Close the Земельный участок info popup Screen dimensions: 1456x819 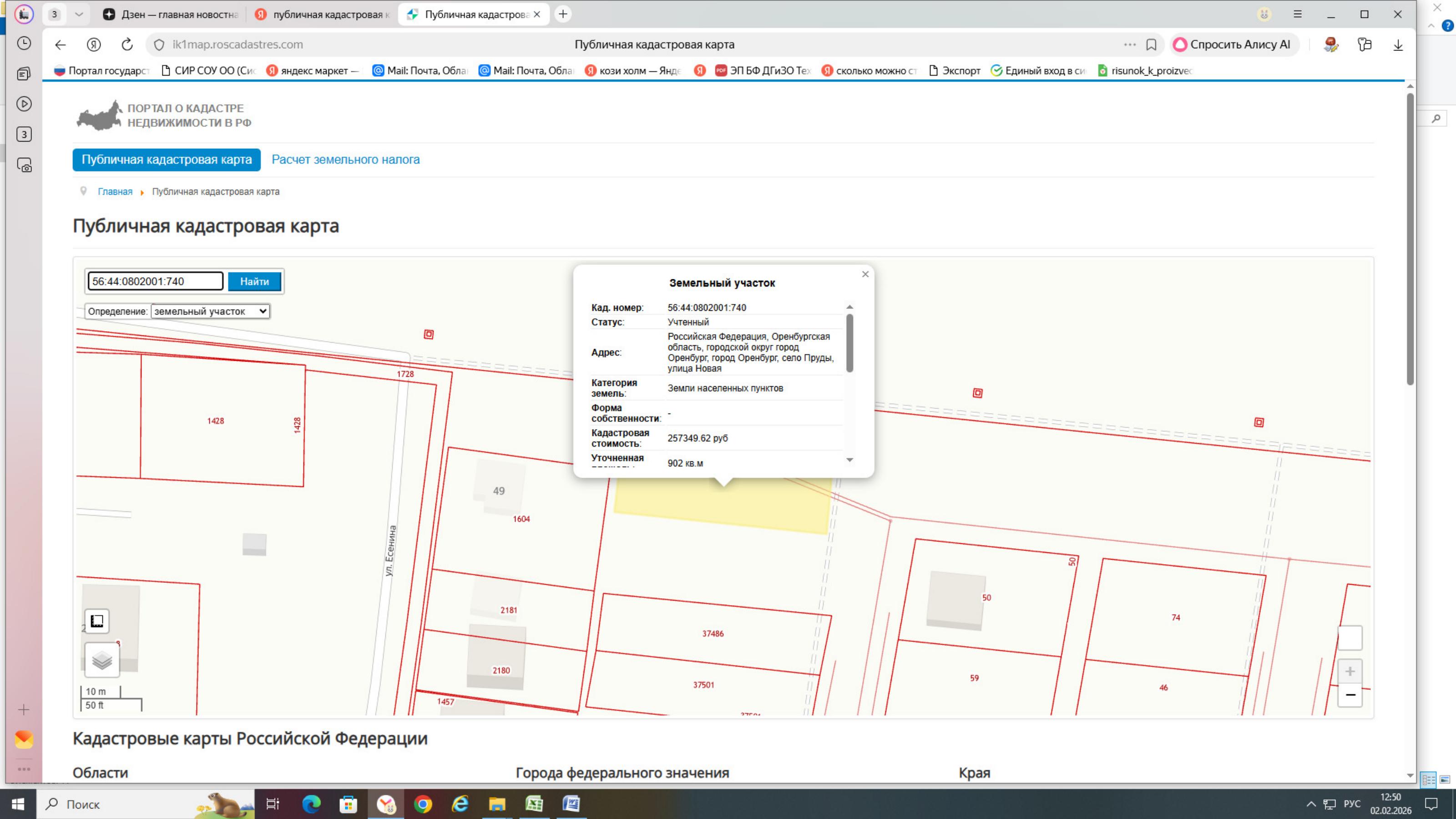pyautogui.click(x=865, y=274)
